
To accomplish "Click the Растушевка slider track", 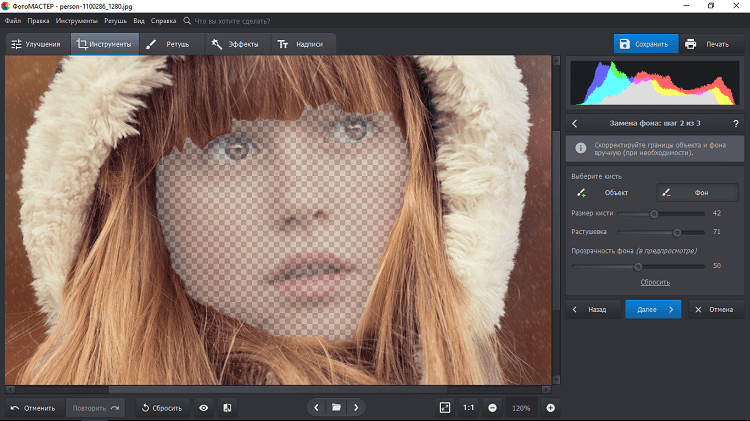I will click(655, 231).
